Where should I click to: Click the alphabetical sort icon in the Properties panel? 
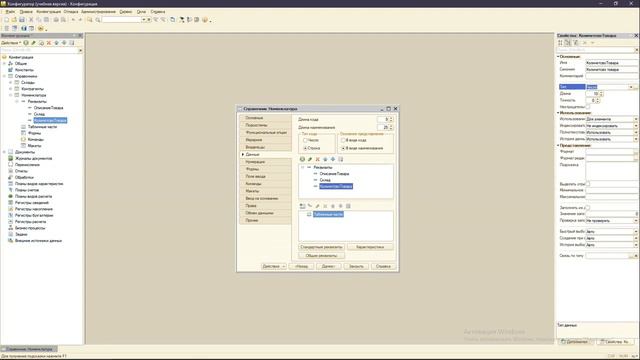[x=568, y=43]
